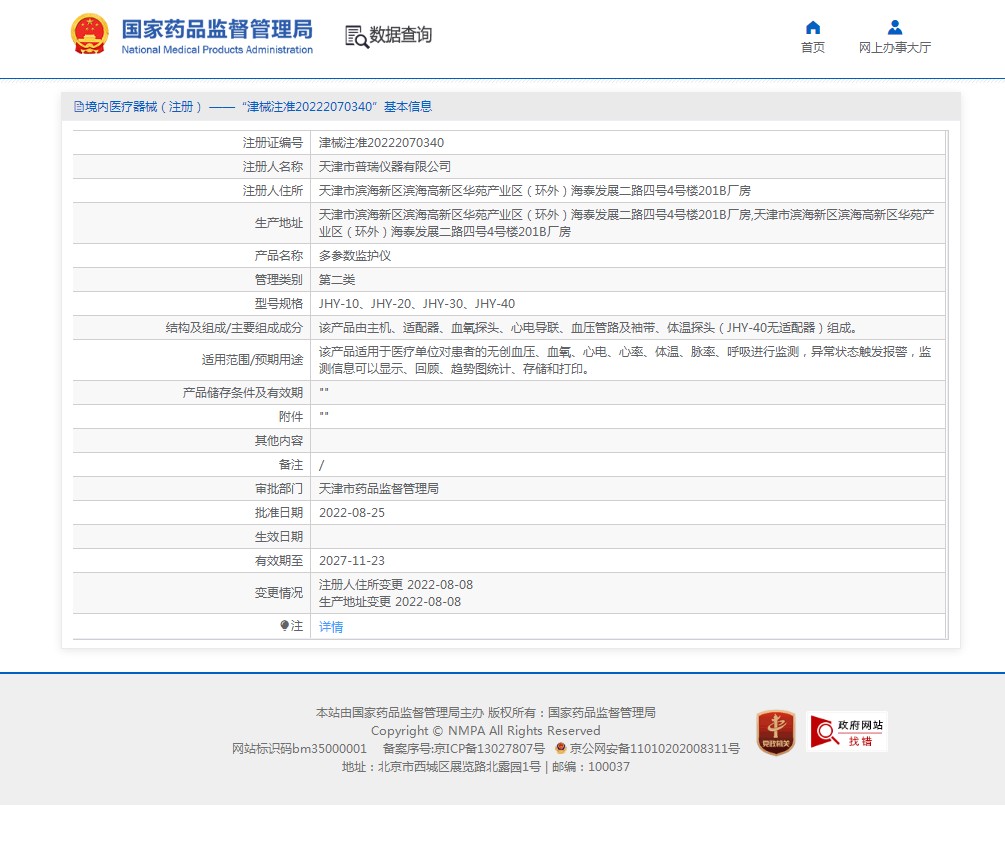Click 生产地址变更 2022-08-08 entry
This screenshot has width=1005, height=841.
(390, 601)
